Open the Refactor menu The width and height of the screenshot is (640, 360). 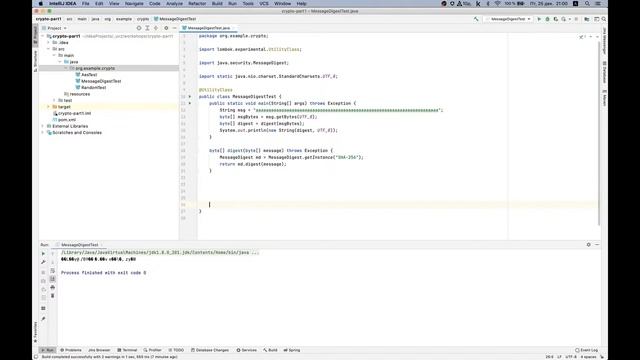197,4
